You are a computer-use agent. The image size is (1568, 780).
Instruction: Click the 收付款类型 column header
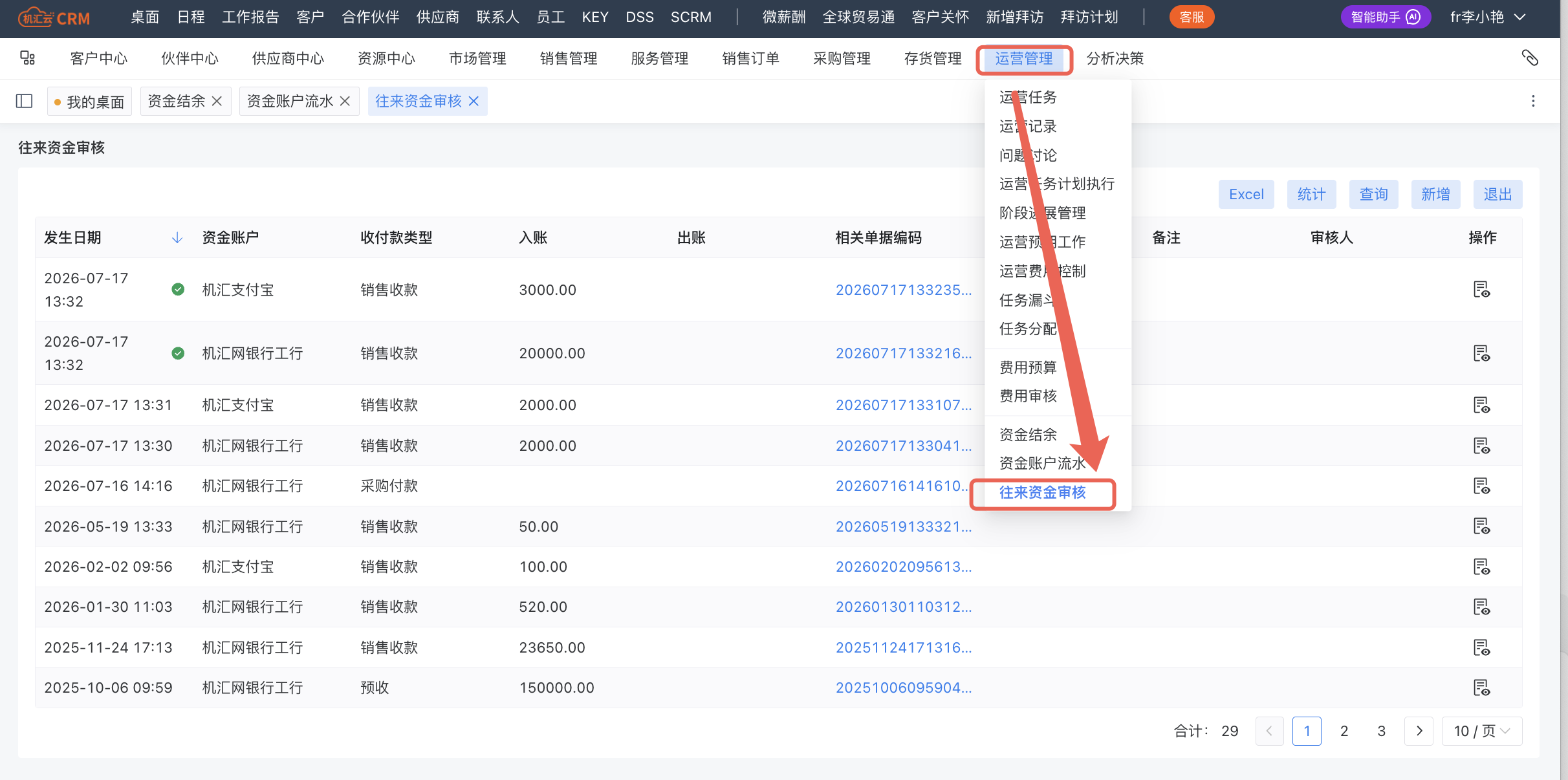click(x=396, y=237)
